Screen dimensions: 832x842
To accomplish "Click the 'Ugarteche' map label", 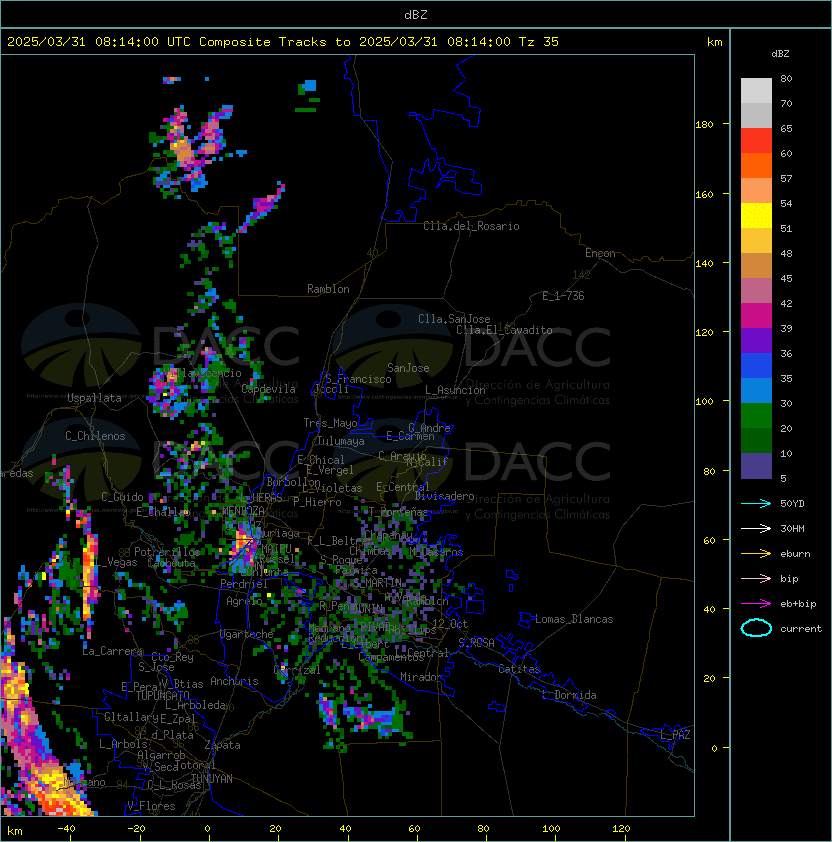I will click(x=247, y=634).
